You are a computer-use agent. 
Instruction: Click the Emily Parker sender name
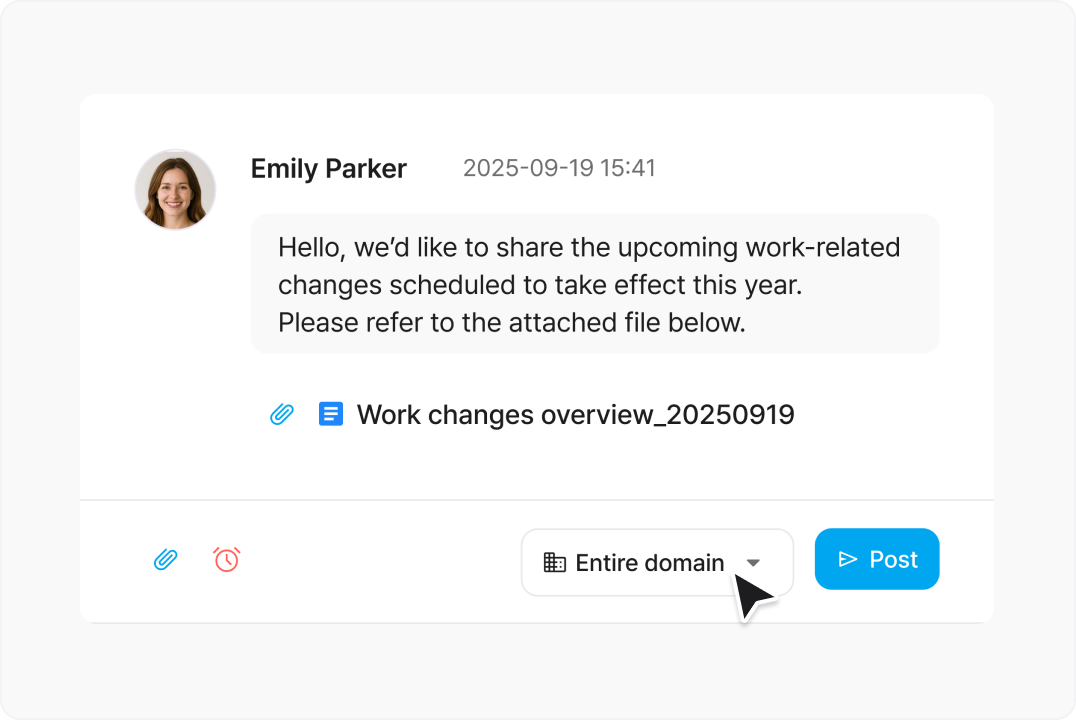(x=328, y=169)
